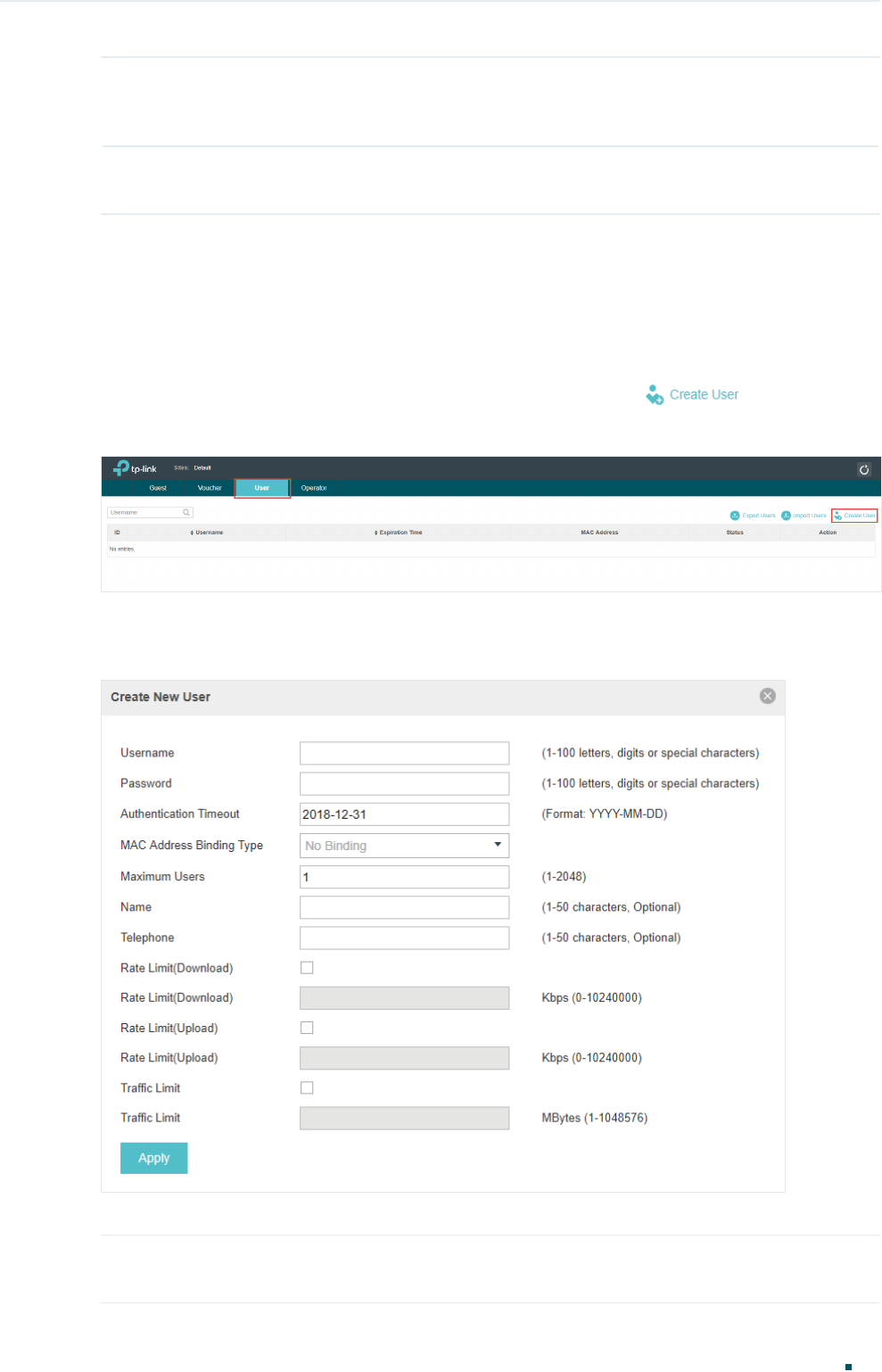Enable Traffic Limit checkbox
Screen dimensions: 882x1372
307,1087
